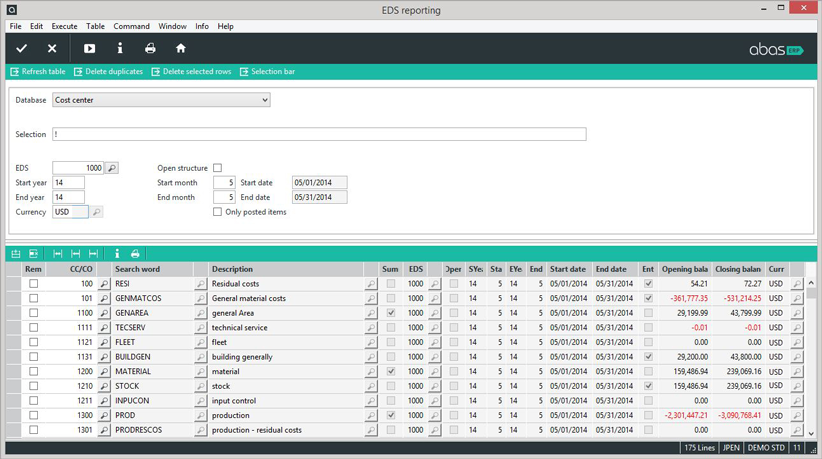
Task: Cancel using the X toolbar icon
Action: click(52, 48)
